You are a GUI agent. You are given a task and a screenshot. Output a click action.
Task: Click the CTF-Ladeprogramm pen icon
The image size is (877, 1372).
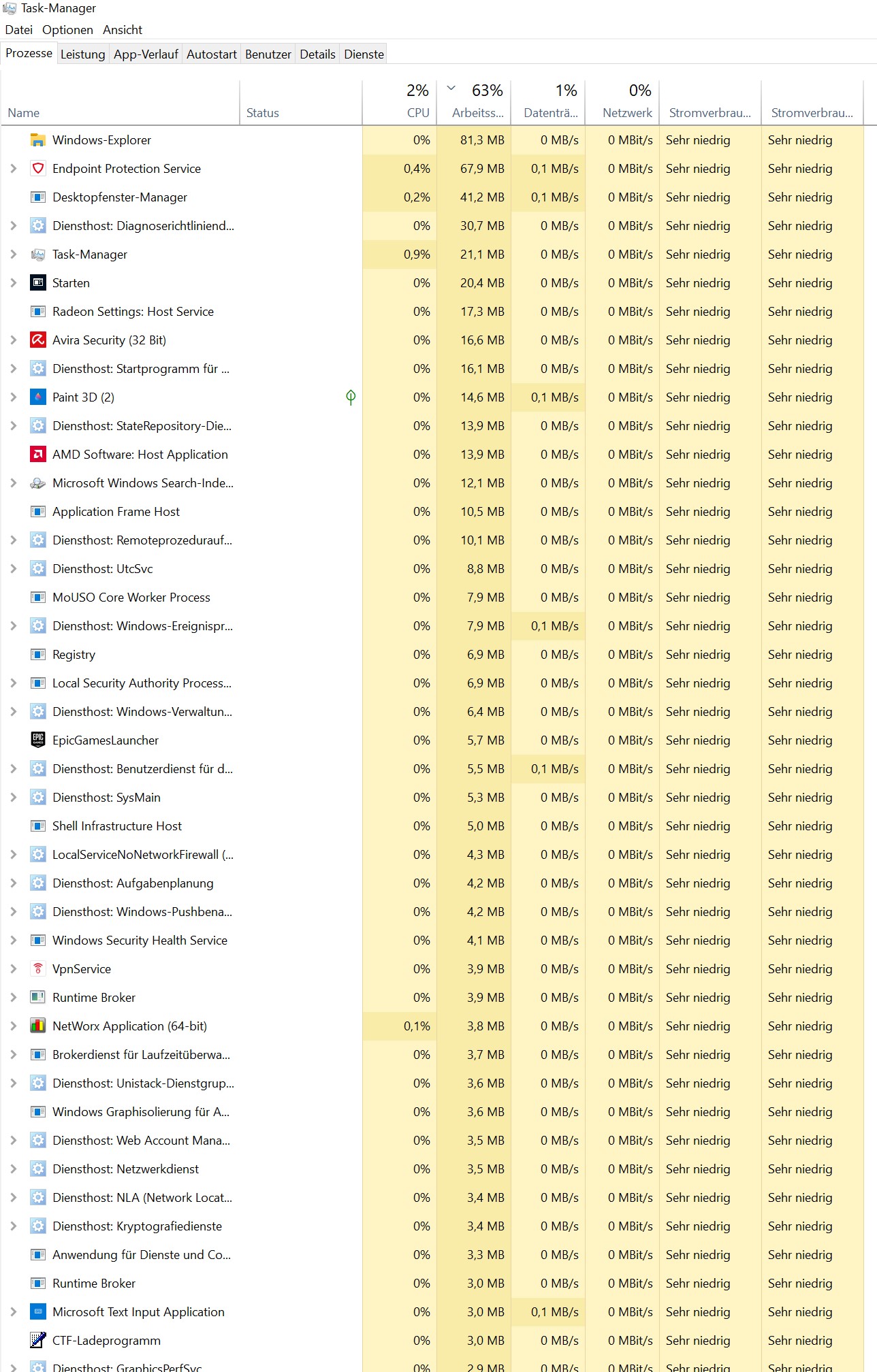pos(38,1341)
